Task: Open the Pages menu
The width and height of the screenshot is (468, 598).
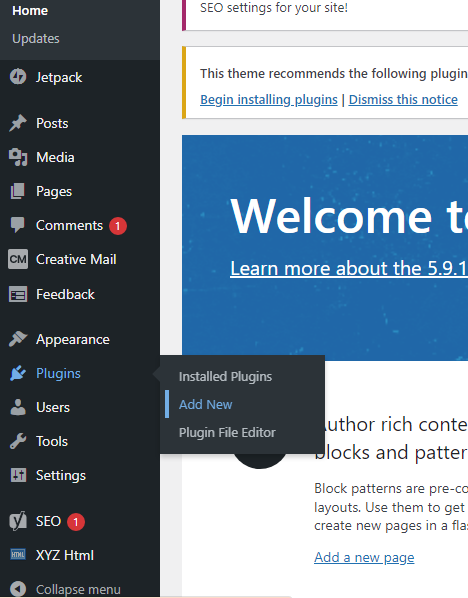Action: tap(54, 191)
